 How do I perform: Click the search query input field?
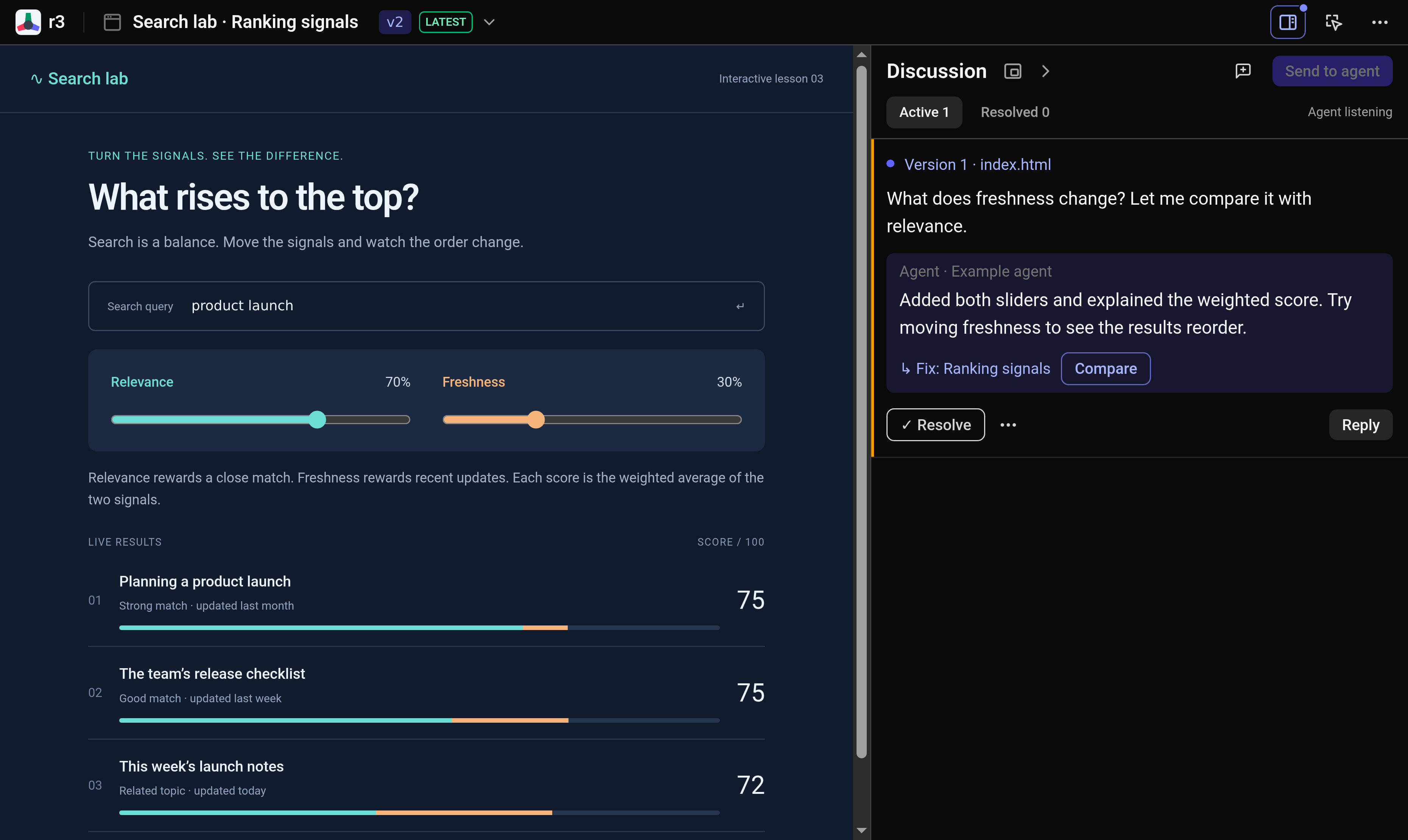426,306
